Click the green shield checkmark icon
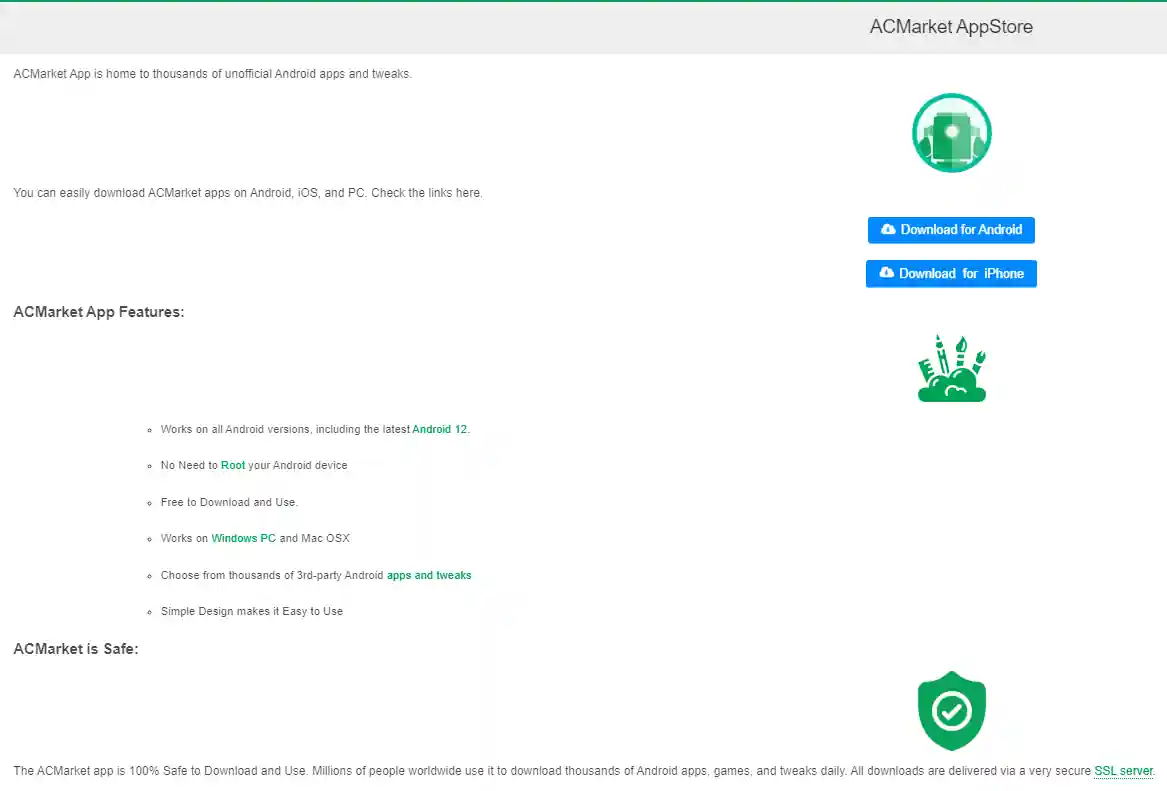Image resolution: width=1167 pixels, height=791 pixels. [951, 711]
